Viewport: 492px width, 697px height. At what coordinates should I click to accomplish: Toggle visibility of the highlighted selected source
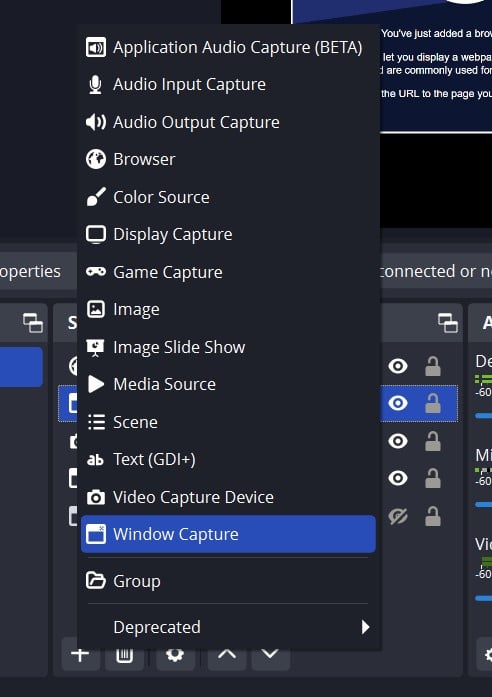coord(398,403)
